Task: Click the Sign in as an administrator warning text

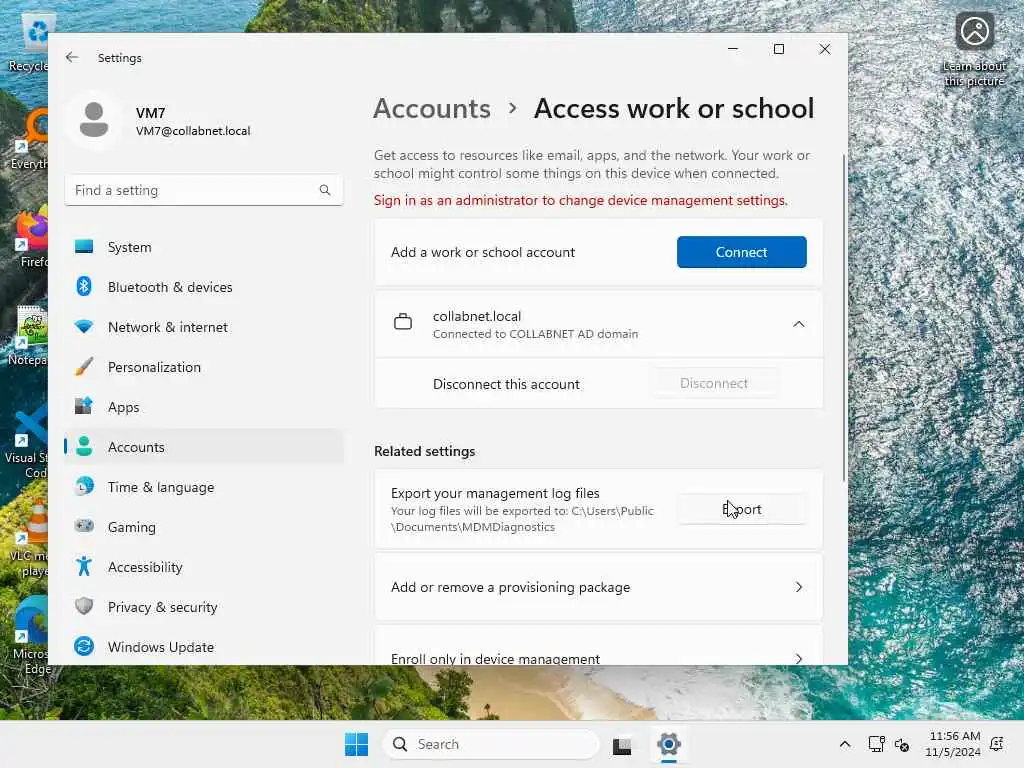Action: (x=581, y=200)
